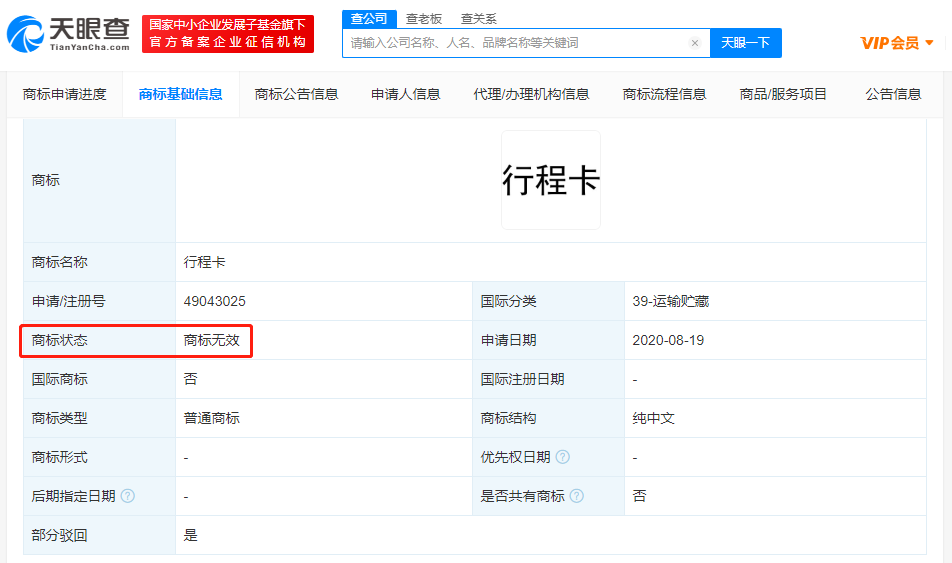This screenshot has width=952, height=563.
Task: Click help icon beside 后期指定日期
Action: (x=128, y=496)
